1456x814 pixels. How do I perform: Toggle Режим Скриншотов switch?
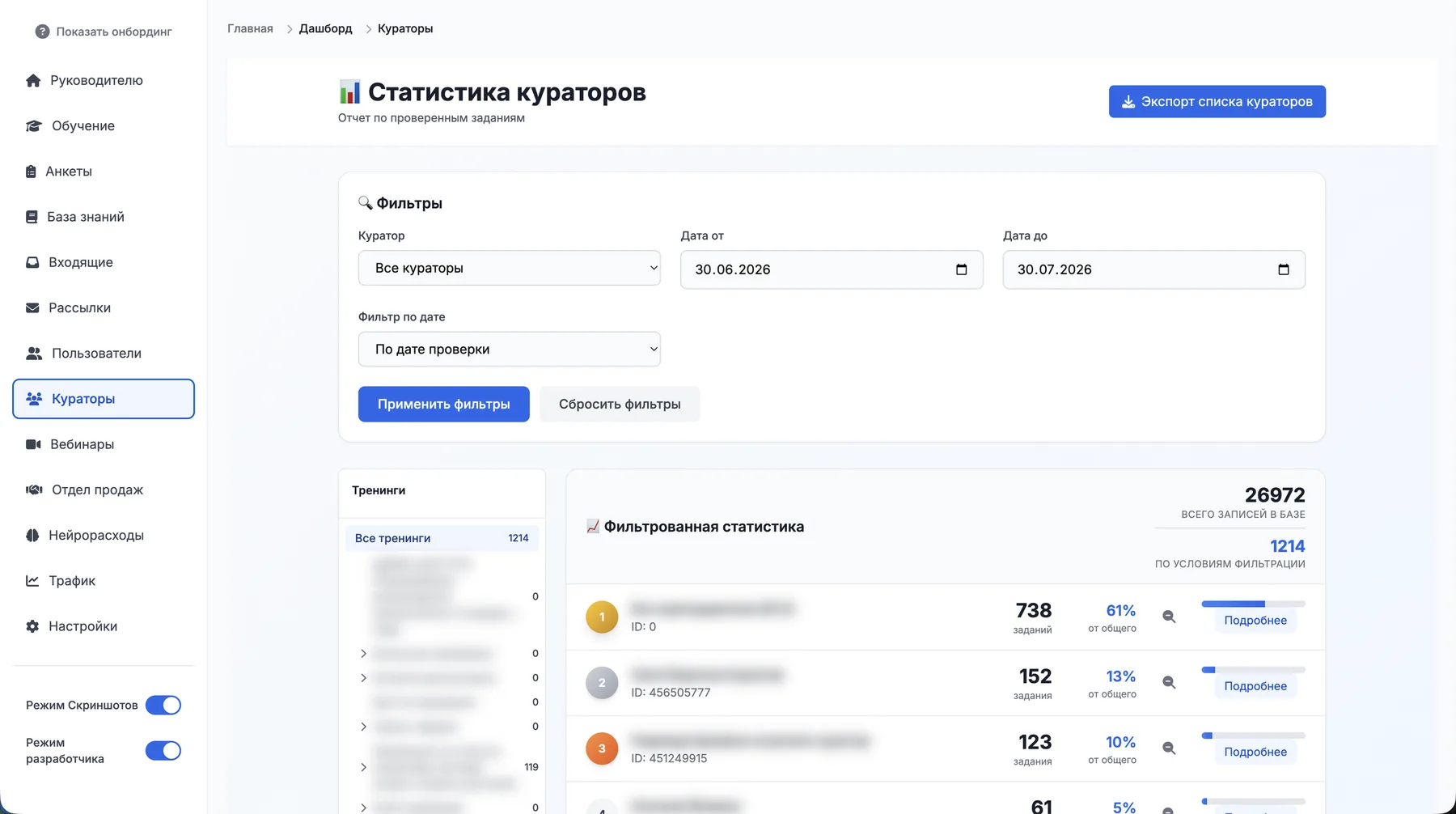[x=163, y=706]
